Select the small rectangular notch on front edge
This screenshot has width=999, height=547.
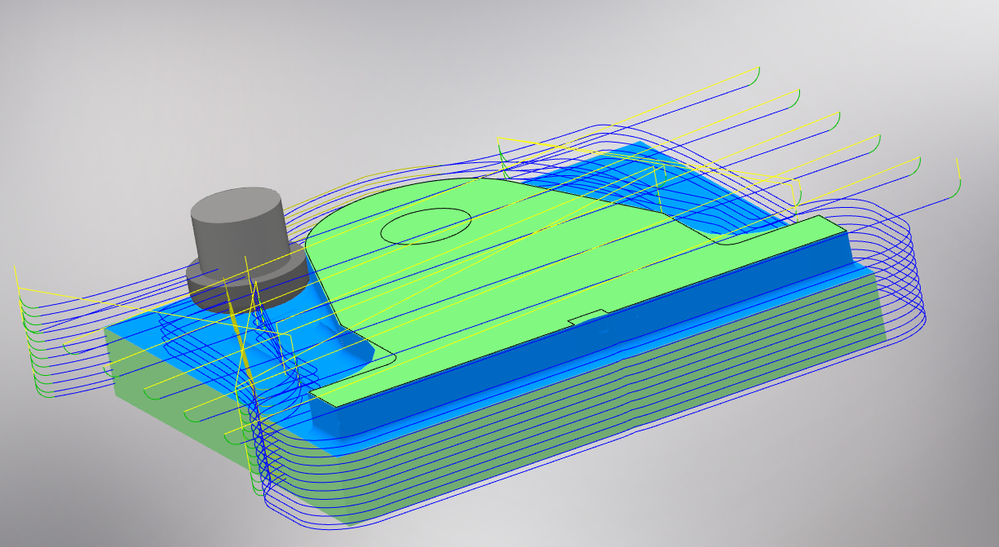click(587, 316)
